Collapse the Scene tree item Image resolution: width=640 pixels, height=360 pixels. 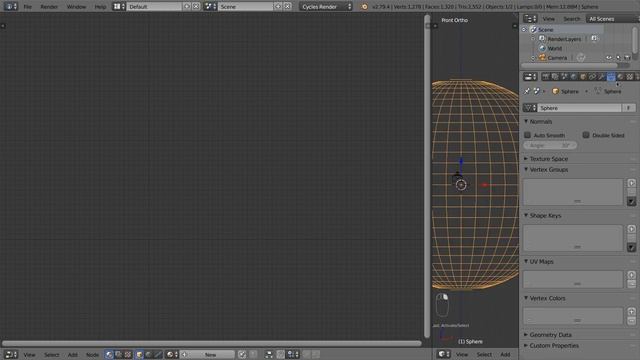(x=524, y=29)
